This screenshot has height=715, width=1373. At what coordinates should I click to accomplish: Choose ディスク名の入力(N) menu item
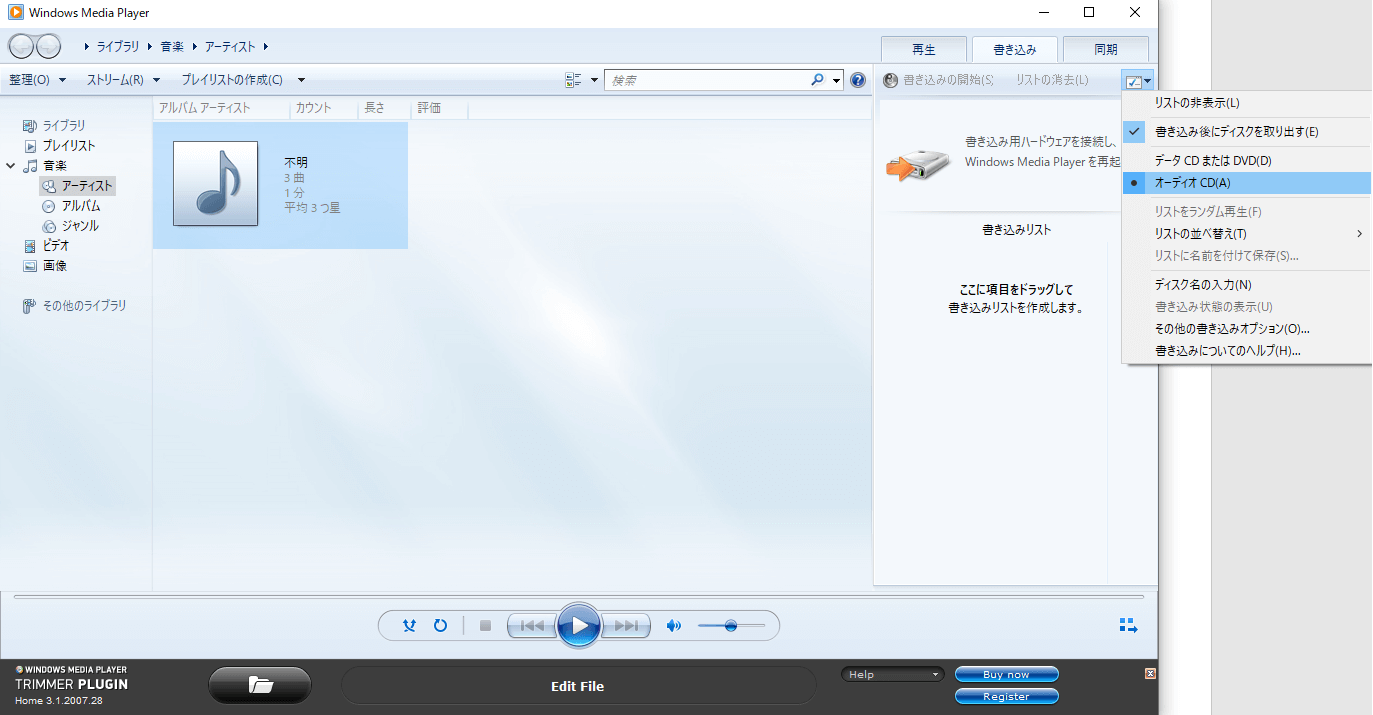point(1247,285)
